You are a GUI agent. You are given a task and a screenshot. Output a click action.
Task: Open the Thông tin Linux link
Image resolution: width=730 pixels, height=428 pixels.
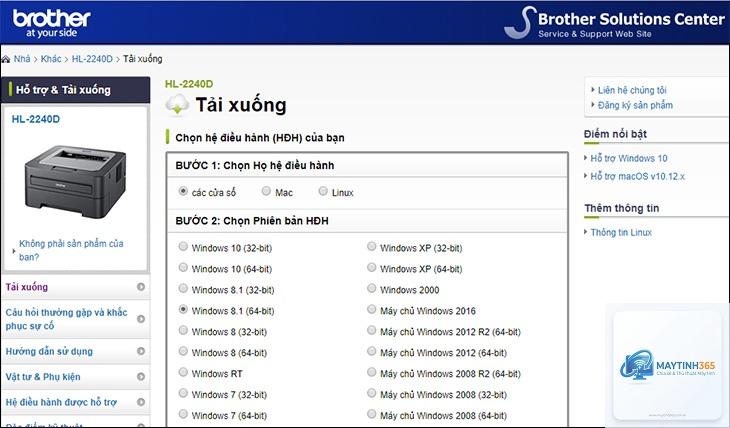pyautogui.click(x=621, y=232)
